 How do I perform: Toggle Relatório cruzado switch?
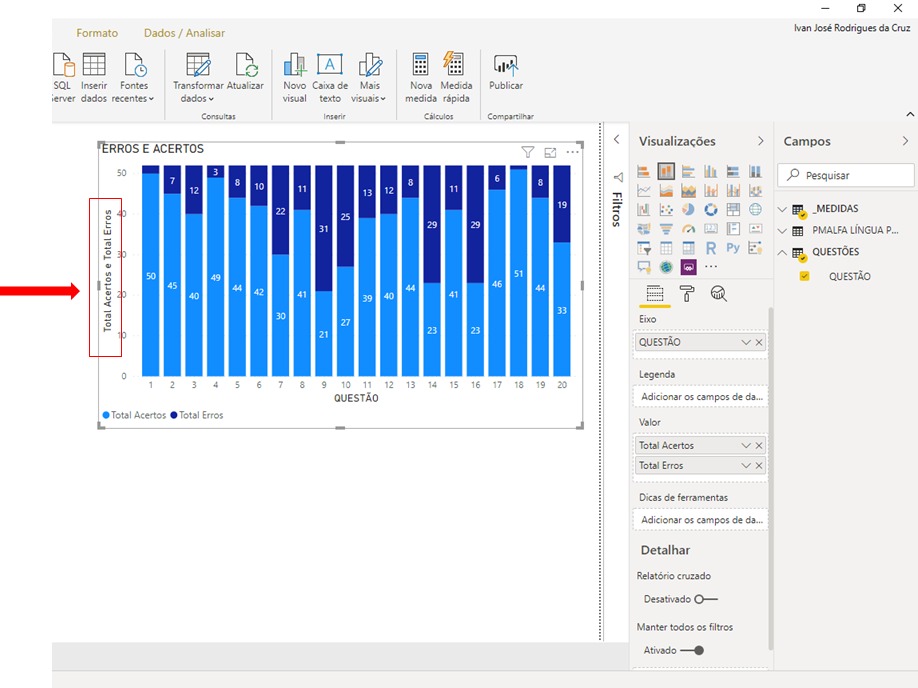click(705, 599)
